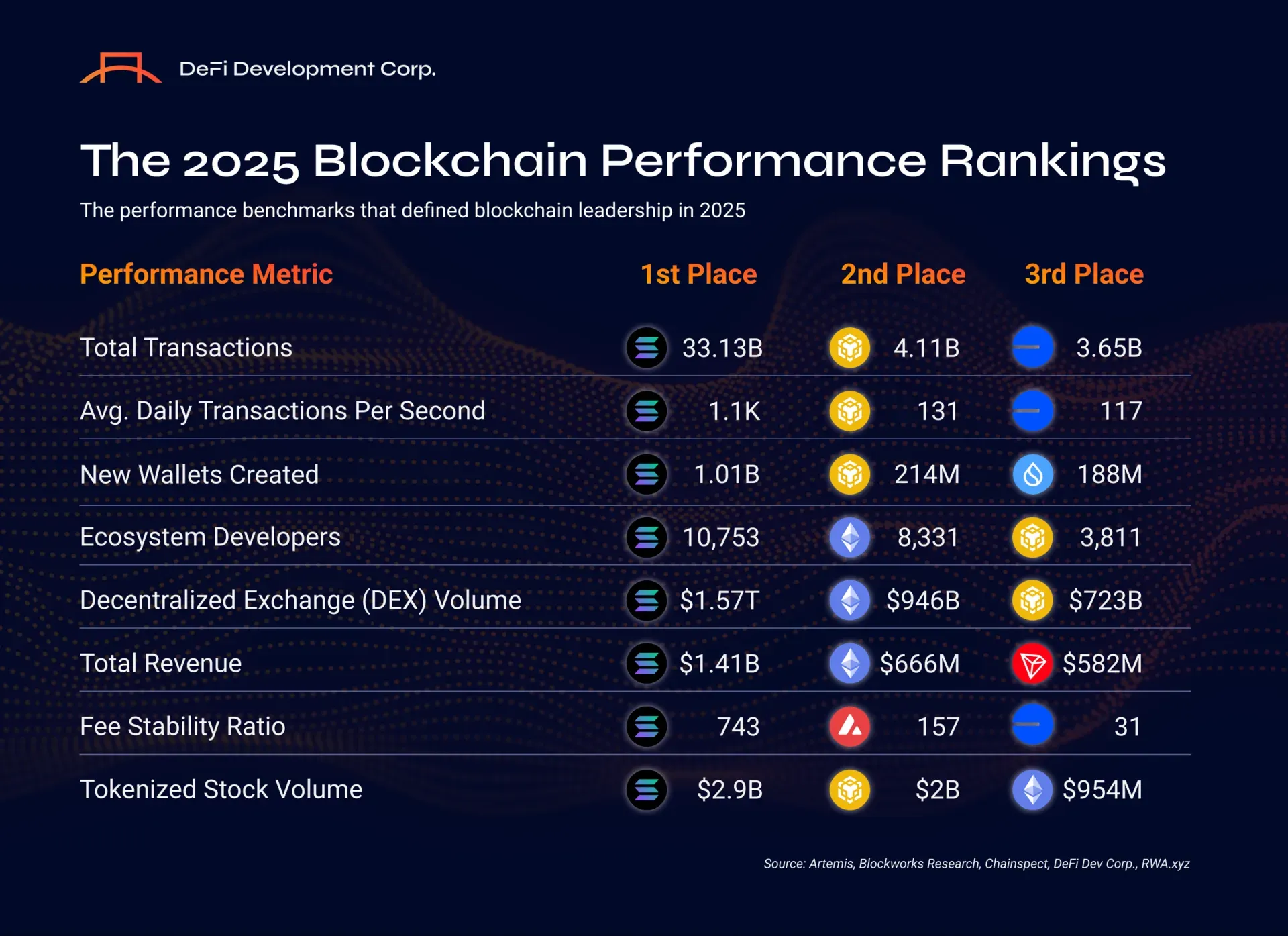Click Avalanche icon in Fee Stability Ratio row
Viewport: 1288px width, 936px height.
(850, 727)
